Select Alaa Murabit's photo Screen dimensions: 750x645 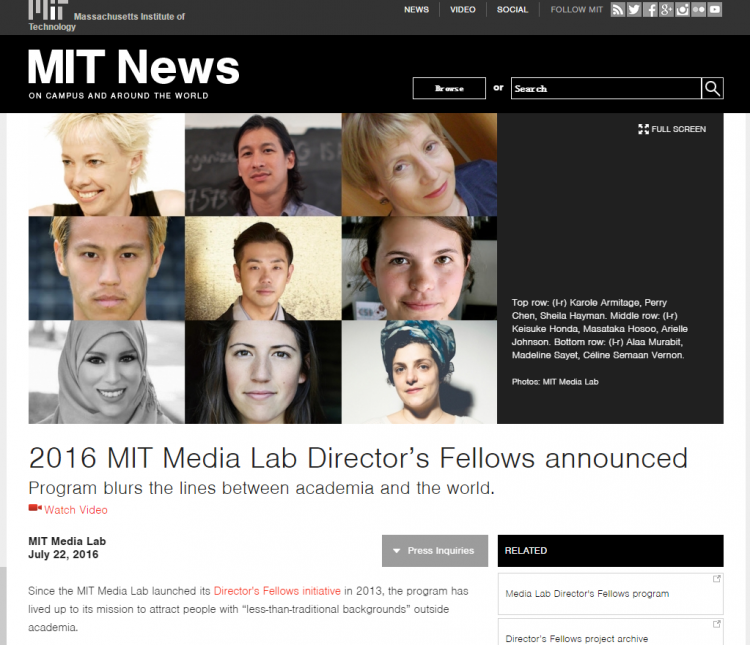click(x=106, y=372)
